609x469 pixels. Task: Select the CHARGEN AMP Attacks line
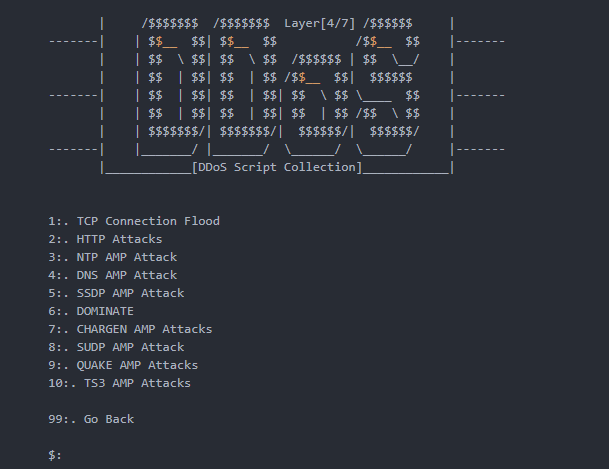pyautogui.click(x=130, y=329)
